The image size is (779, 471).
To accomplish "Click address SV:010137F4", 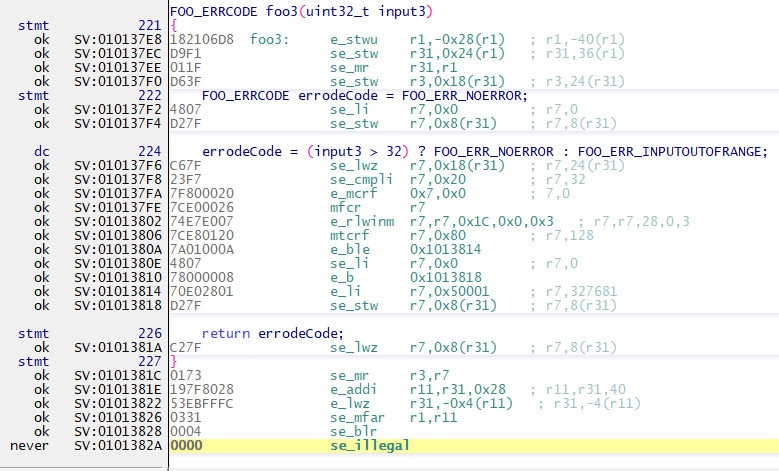I will pos(118,123).
